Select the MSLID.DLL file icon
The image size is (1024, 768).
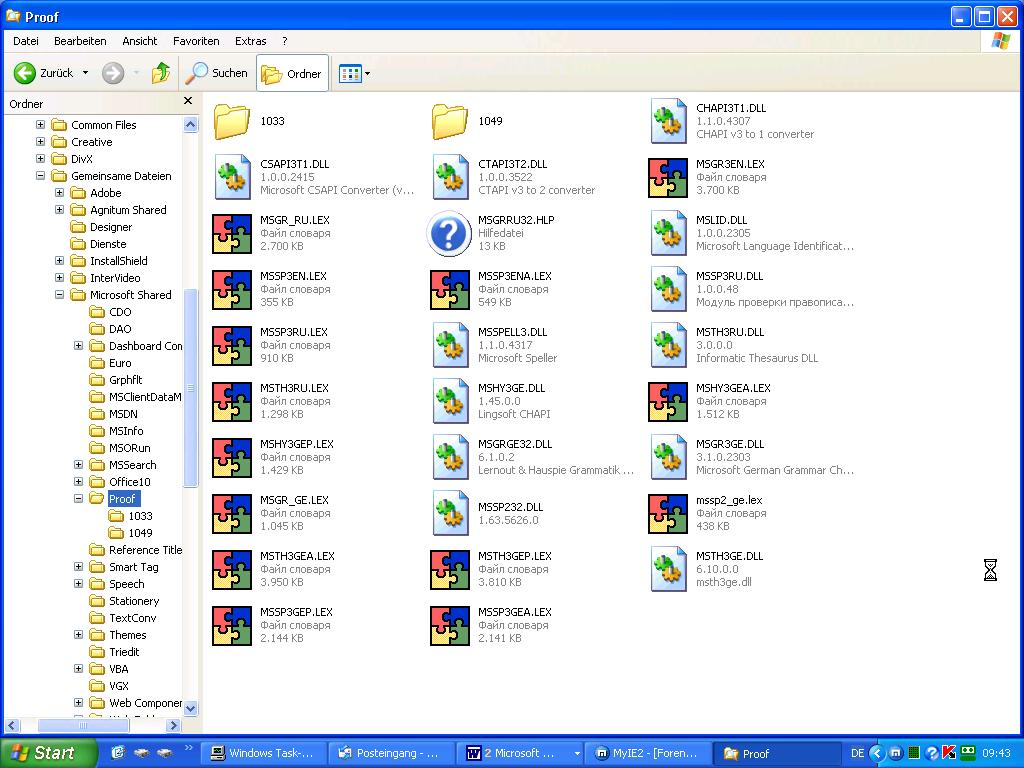pyautogui.click(x=668, y=233)
